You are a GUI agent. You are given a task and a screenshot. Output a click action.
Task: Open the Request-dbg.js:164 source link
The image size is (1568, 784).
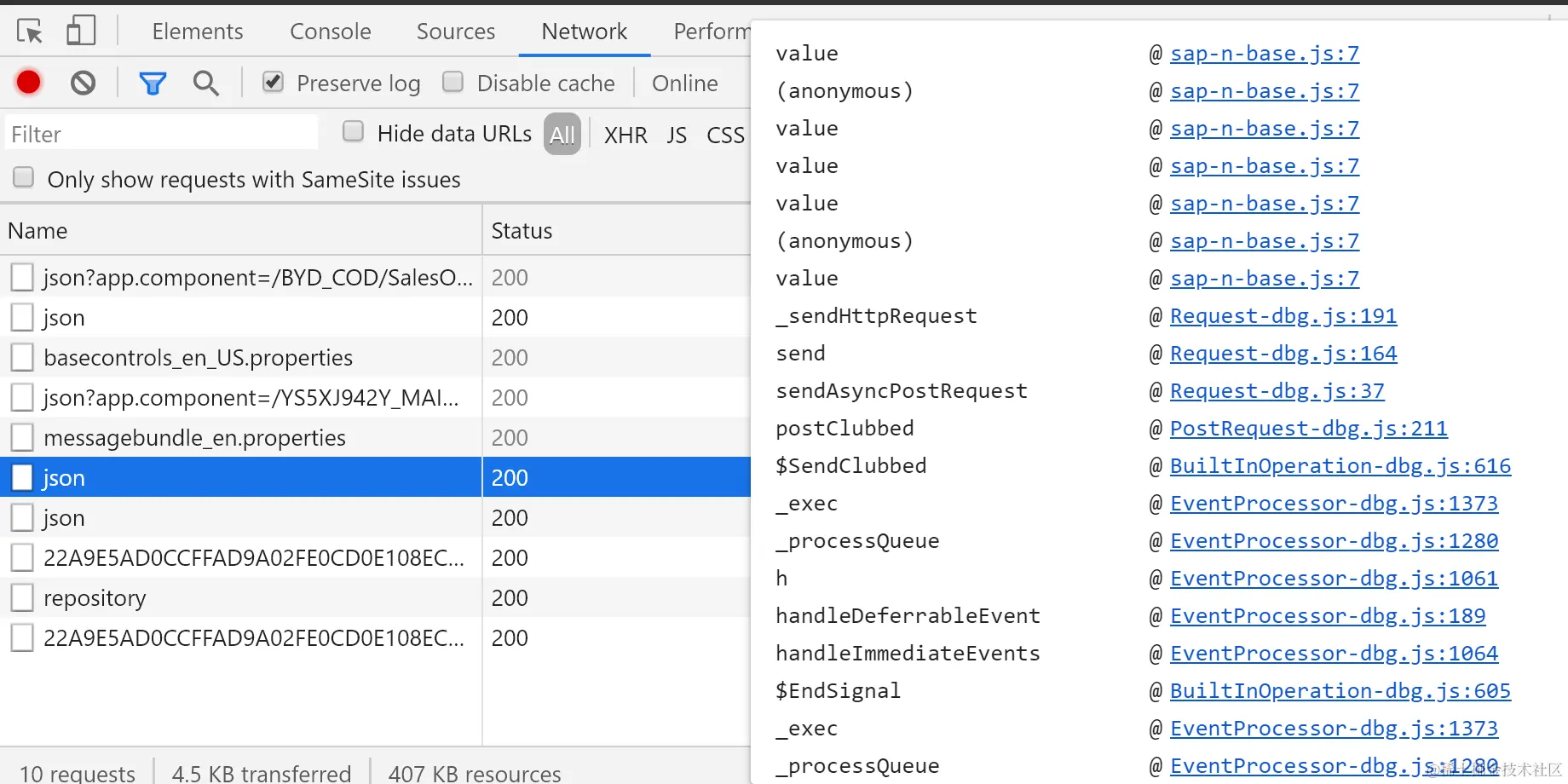1283,354
